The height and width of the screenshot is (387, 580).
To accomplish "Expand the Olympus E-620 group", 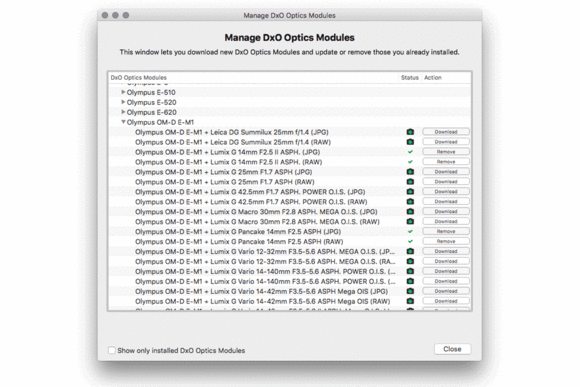I will pos(123,112).
